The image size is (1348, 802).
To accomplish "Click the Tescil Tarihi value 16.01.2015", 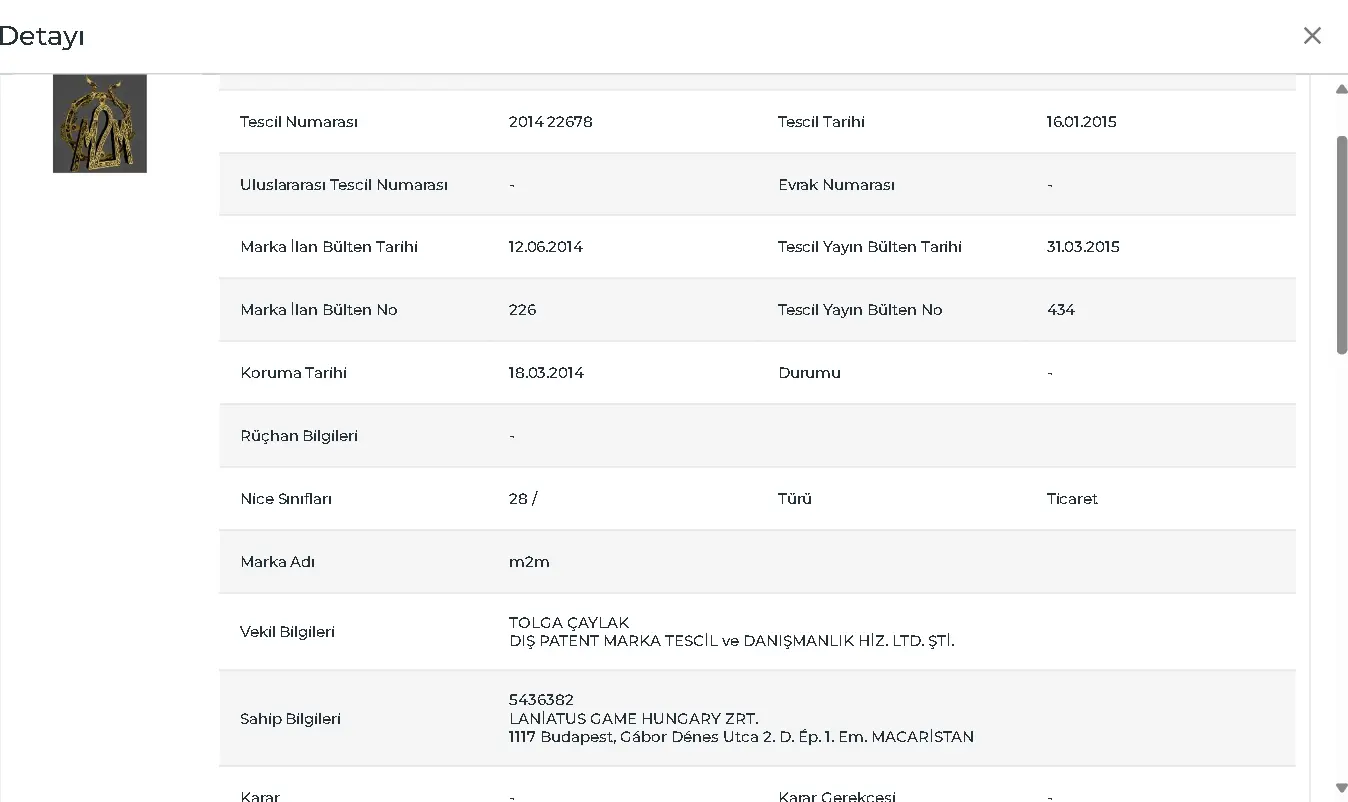I will 1081,122.
